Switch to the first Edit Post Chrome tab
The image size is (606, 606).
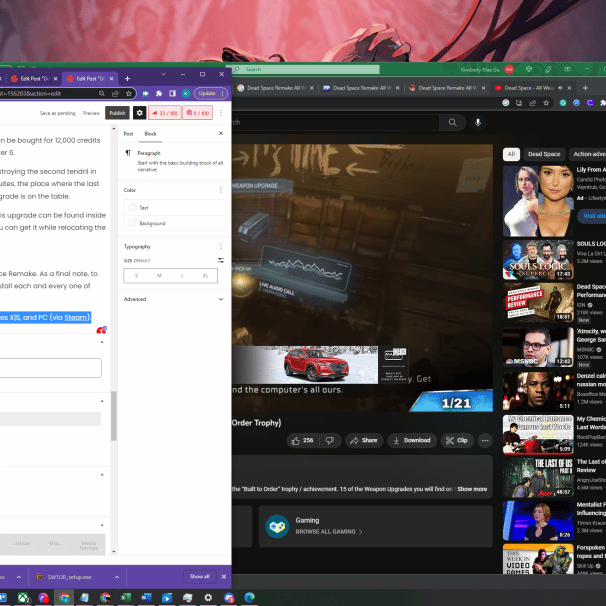point(34,78)
